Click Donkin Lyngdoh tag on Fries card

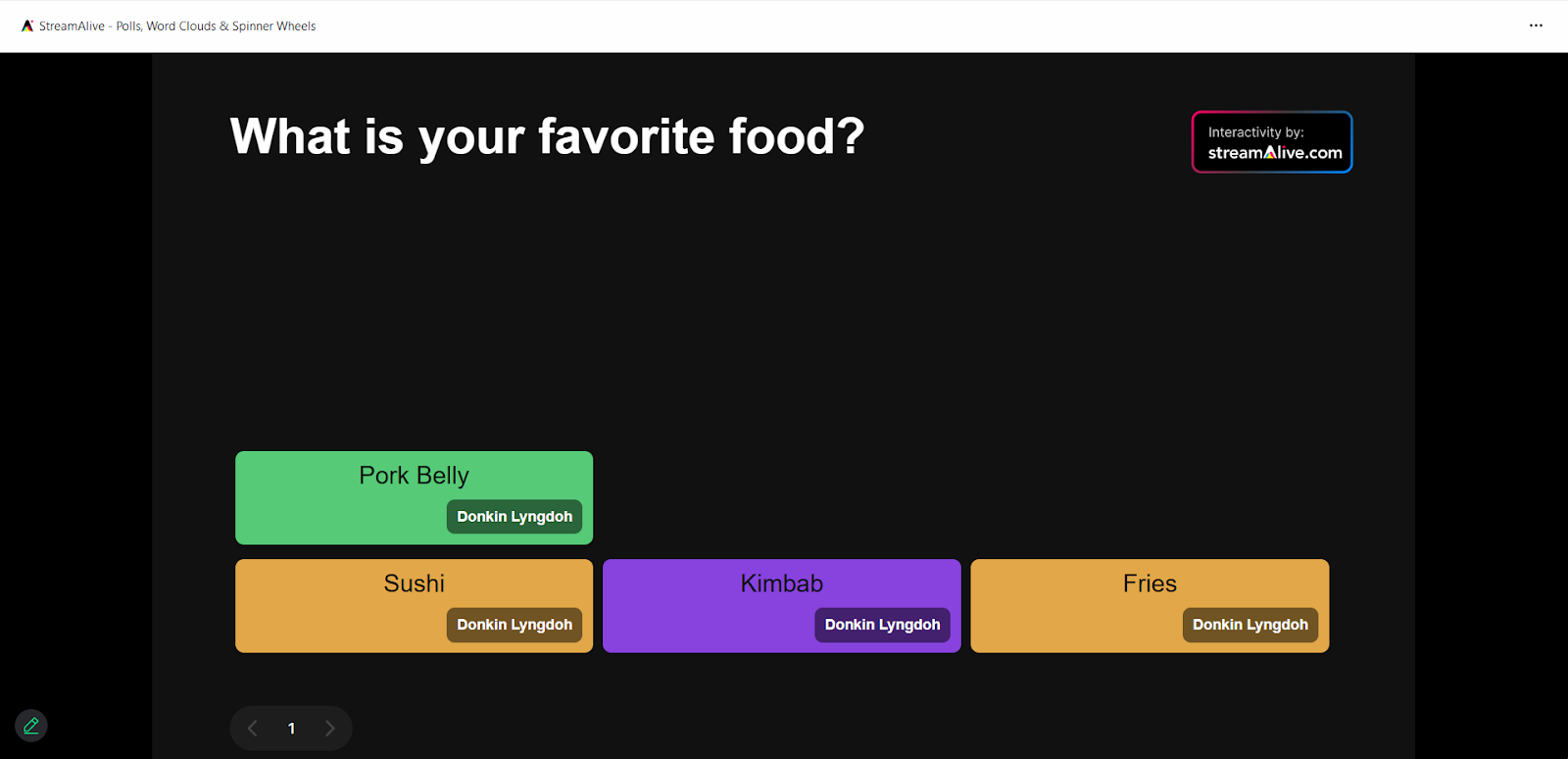[x=1250, y=625]
